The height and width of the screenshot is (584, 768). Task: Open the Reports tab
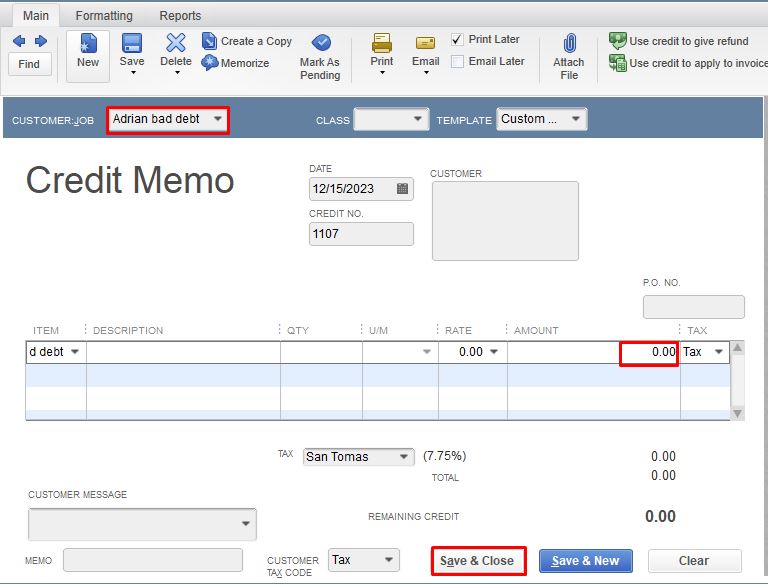(x=180, y=16)
